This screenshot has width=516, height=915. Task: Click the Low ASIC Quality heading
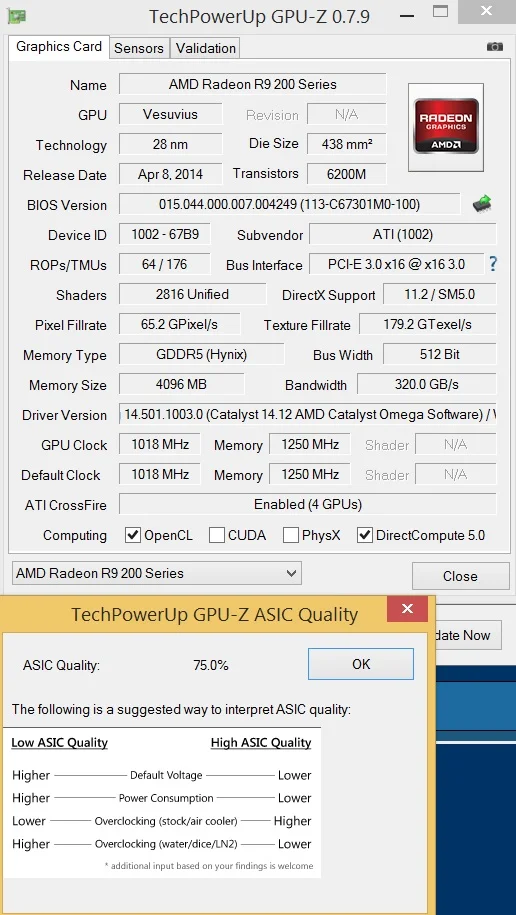click(x=60, y=743)
